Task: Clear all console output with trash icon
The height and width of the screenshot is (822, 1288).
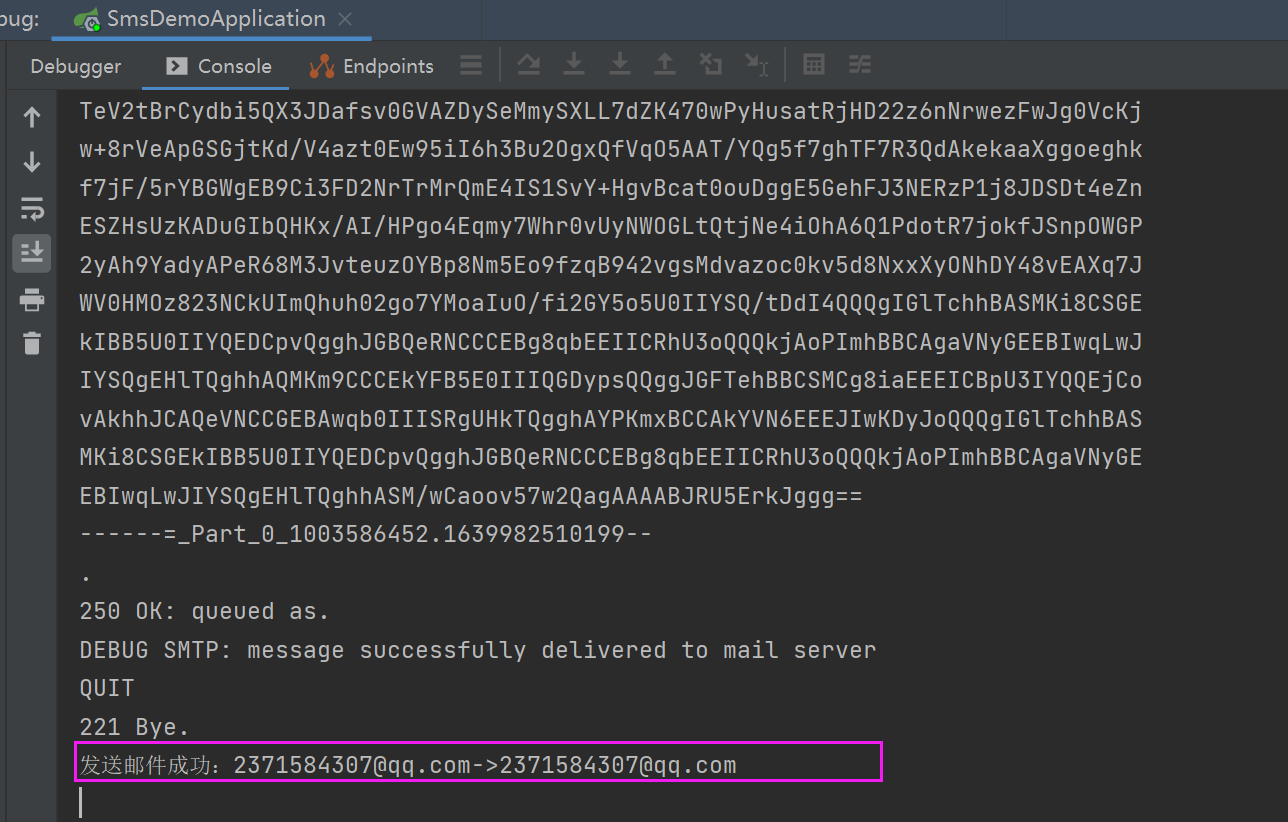Action: 32,343
